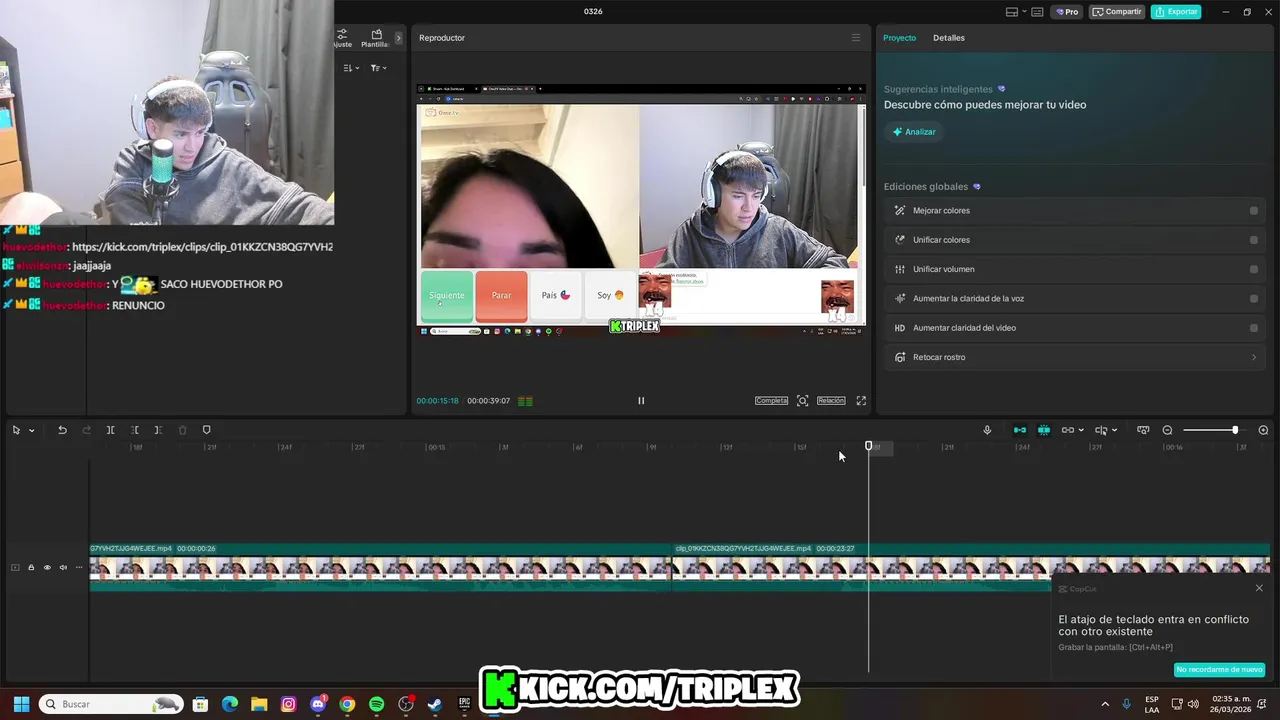
Task: Open Spotify from the taskbar
Action: point(376,704)
